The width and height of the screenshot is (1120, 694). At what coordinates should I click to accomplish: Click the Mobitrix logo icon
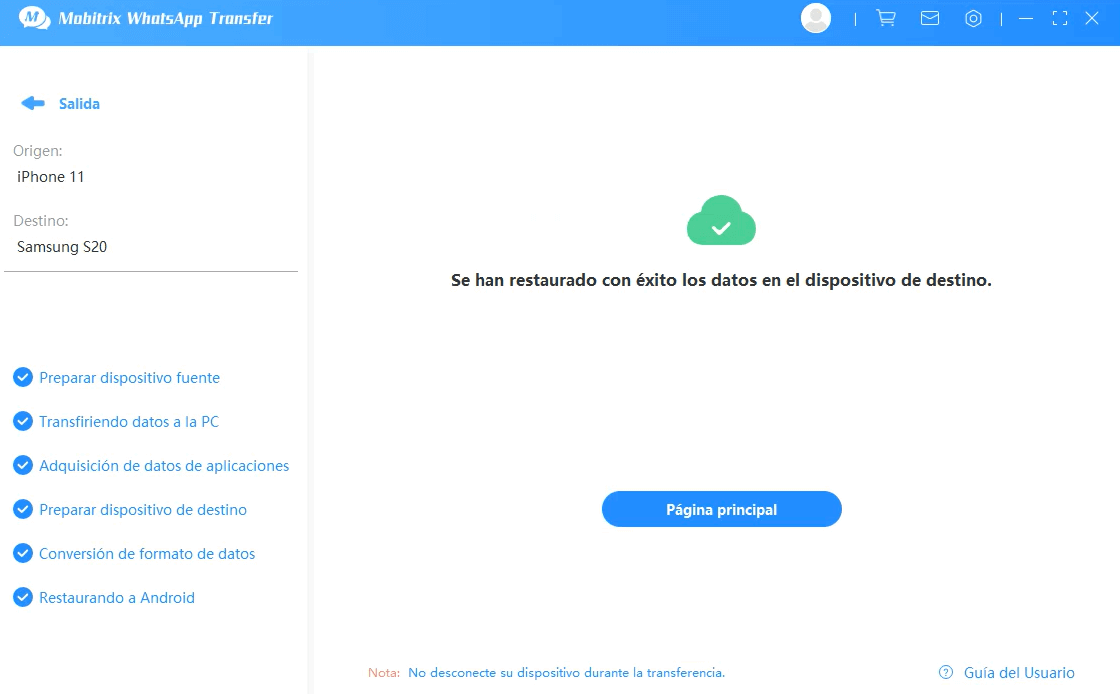pos(34,18)
